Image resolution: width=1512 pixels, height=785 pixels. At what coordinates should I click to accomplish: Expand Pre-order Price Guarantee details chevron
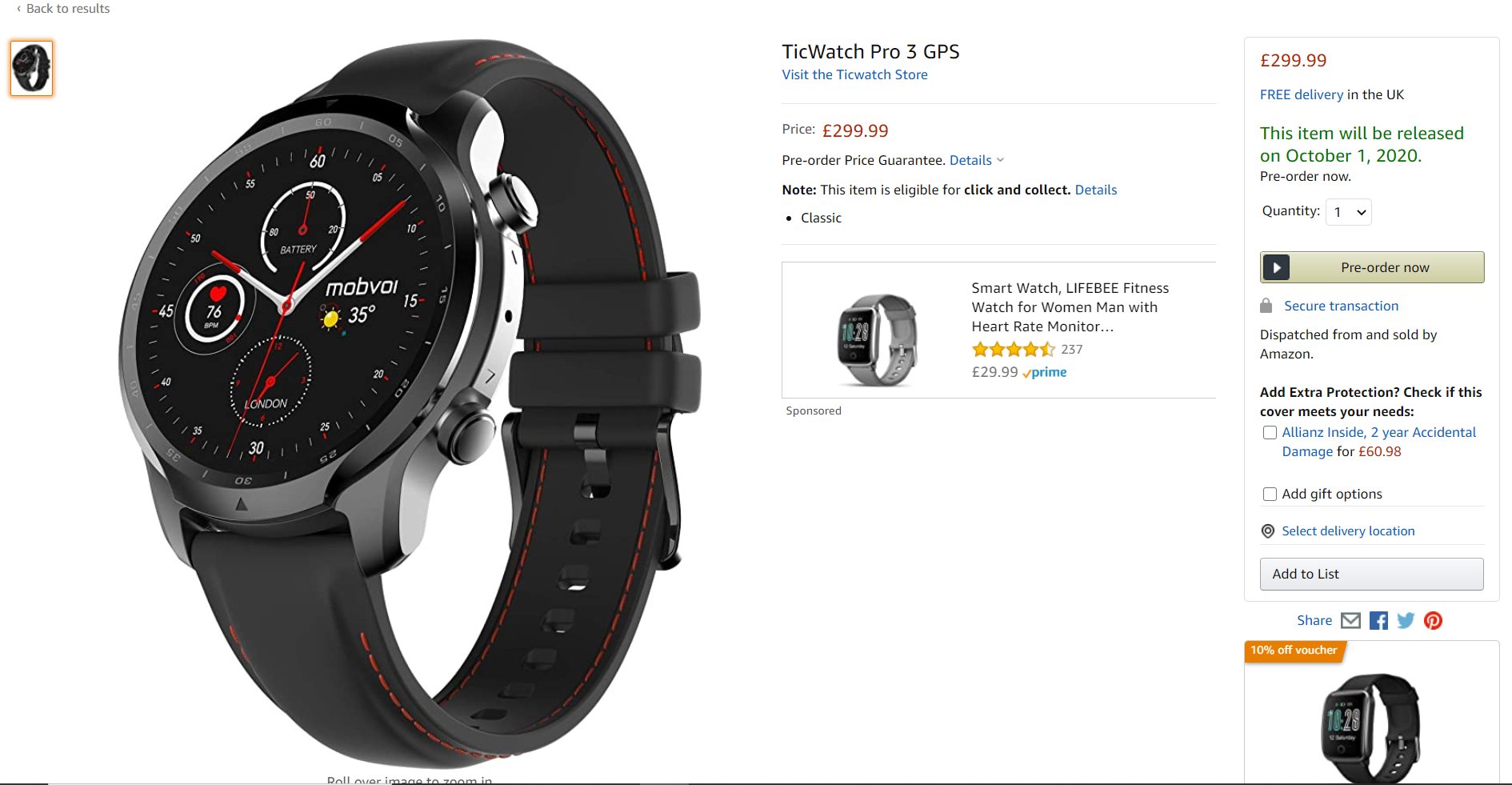(1000, 160)
